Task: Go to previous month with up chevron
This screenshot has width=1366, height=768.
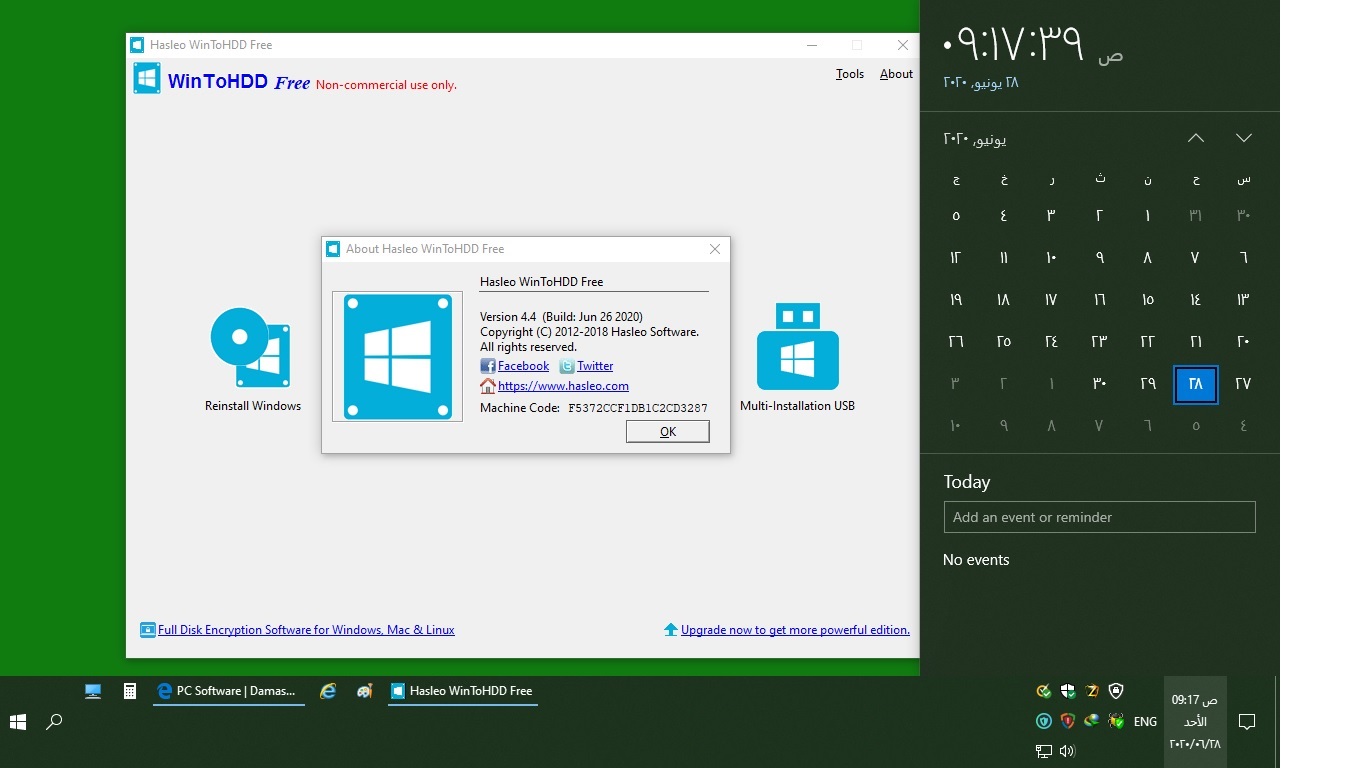Action: (1196, 138)
